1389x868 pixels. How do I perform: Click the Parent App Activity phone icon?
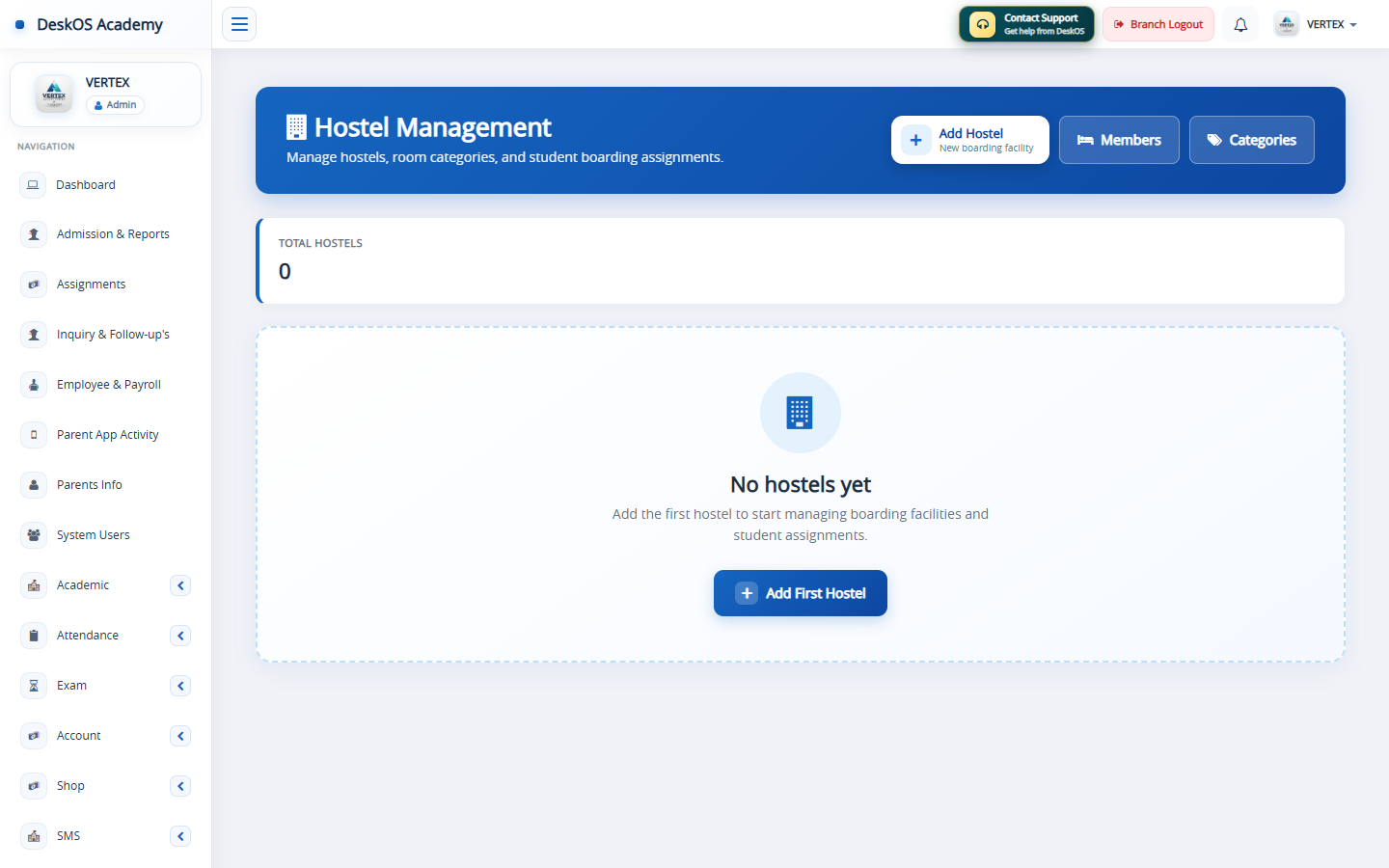pos(34,435)
